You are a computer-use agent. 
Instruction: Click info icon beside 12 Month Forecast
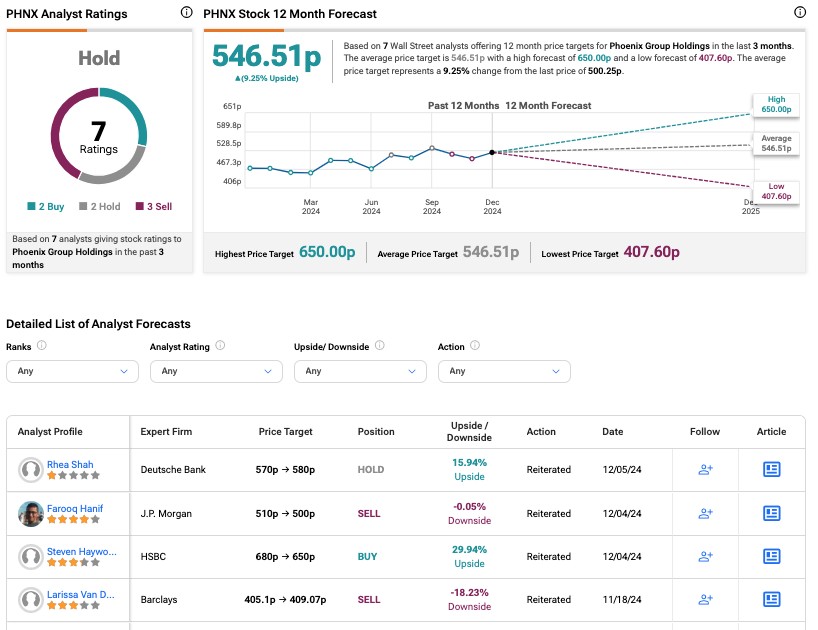799,13
